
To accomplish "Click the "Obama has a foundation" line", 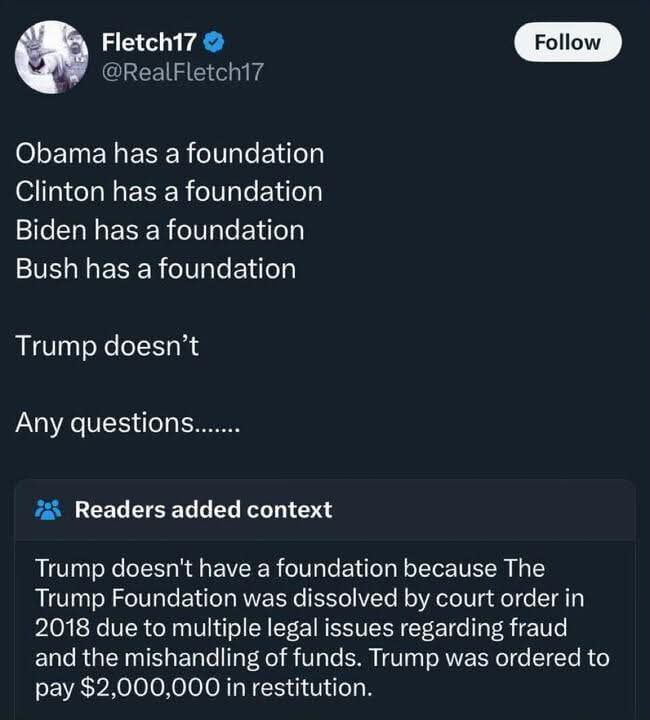I will (x=169, y=154).
